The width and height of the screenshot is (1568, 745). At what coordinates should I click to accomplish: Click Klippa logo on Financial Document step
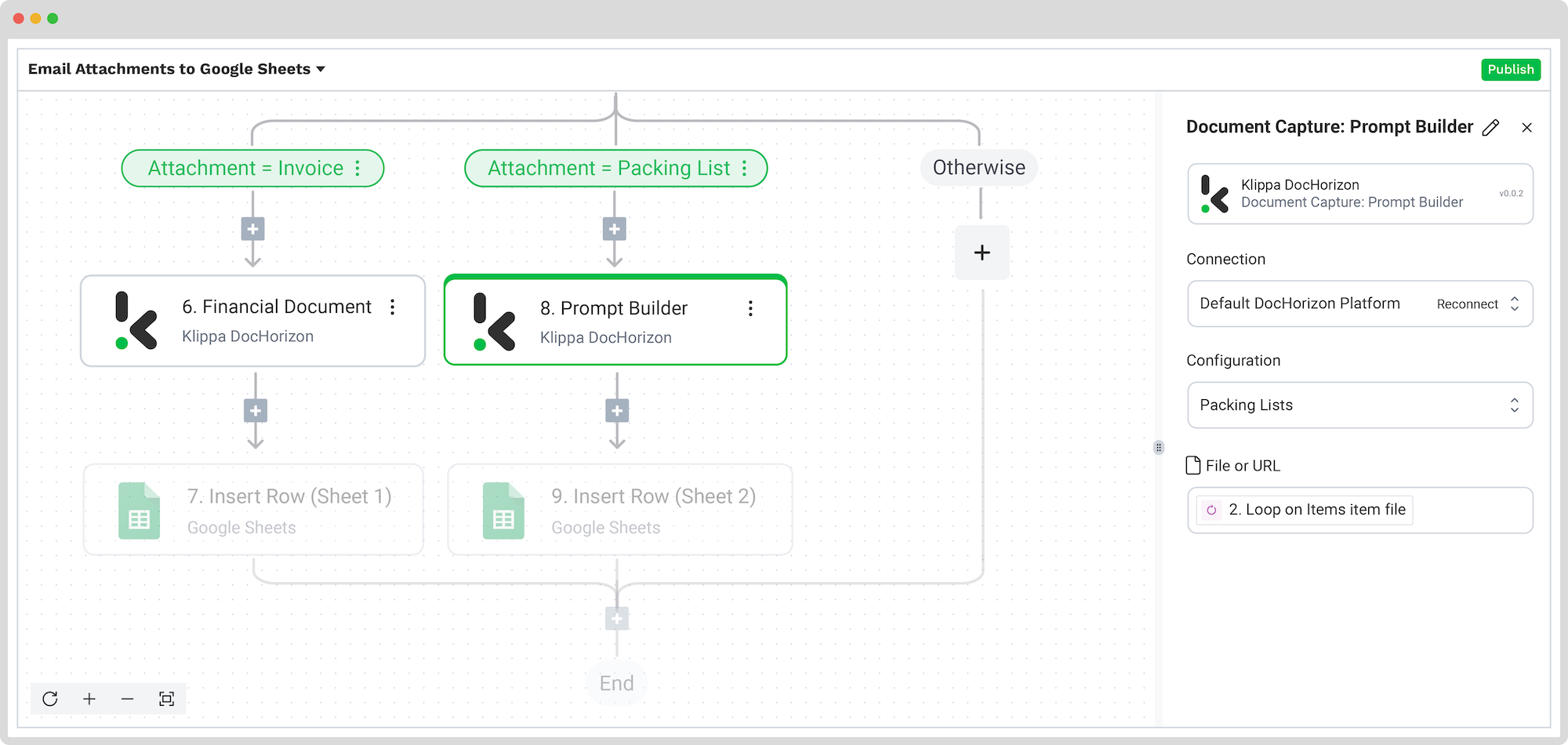[x=136, y=321]
